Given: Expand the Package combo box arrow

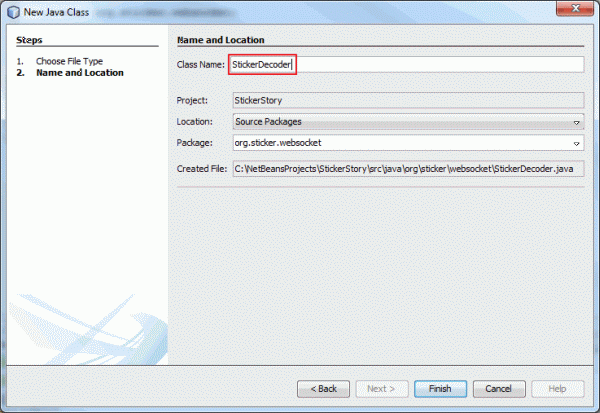Looking at the screenshot, I should click(576, 143).
